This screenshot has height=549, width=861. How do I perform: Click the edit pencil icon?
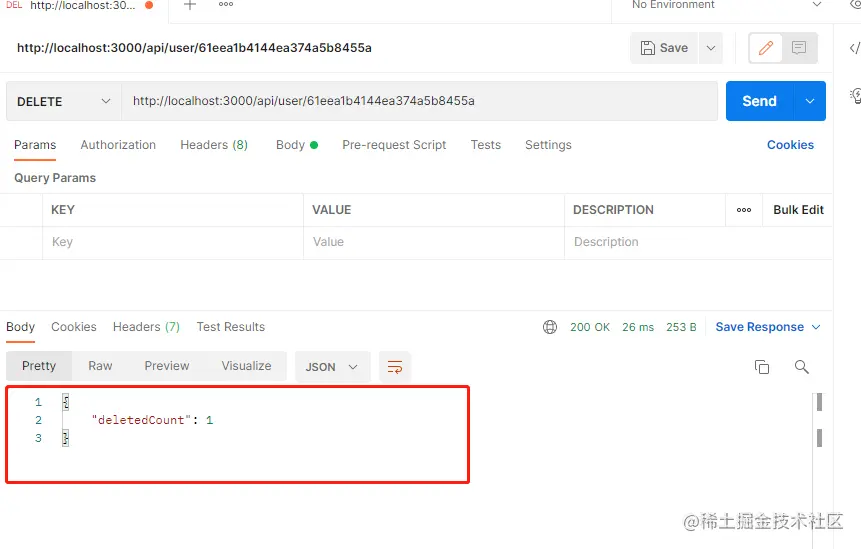(765, 48)
